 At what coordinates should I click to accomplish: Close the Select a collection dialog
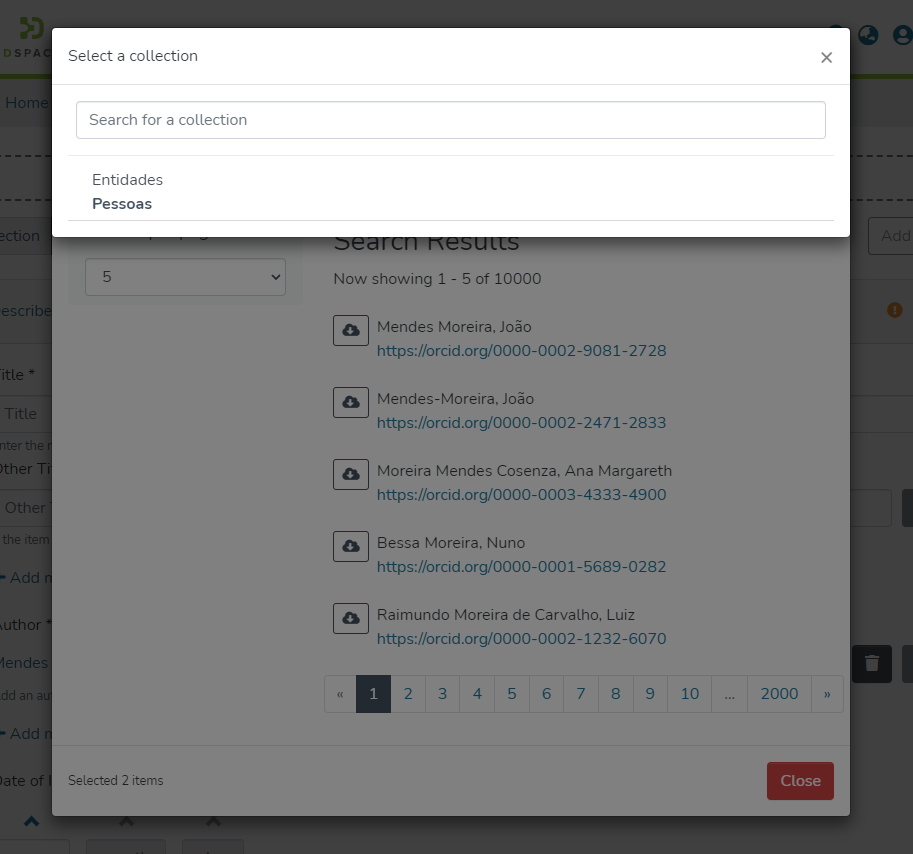826,57
